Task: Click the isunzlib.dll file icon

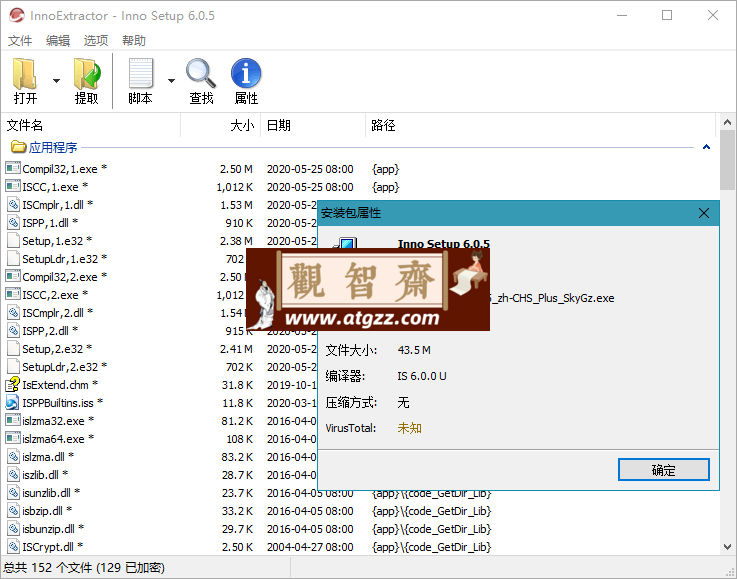Action: pyautogui.click(x=14, y=493)
